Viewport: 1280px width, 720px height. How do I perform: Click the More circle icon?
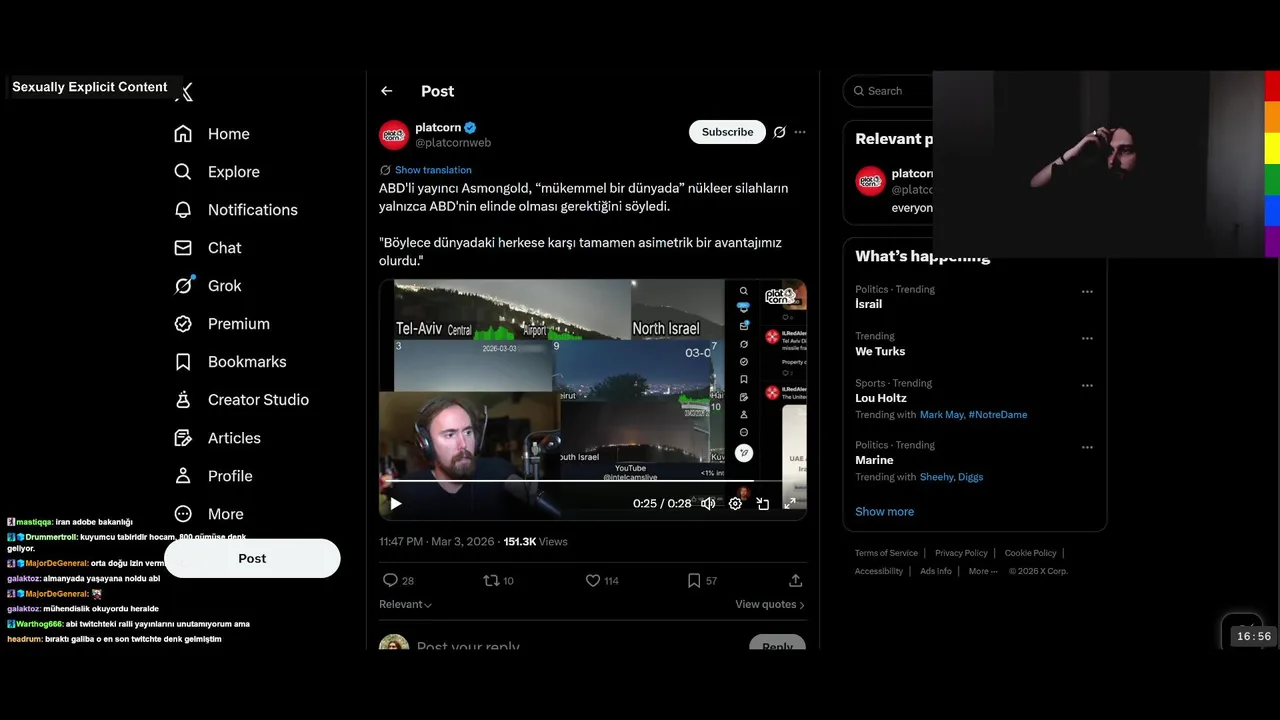click(x=183, y=514)
